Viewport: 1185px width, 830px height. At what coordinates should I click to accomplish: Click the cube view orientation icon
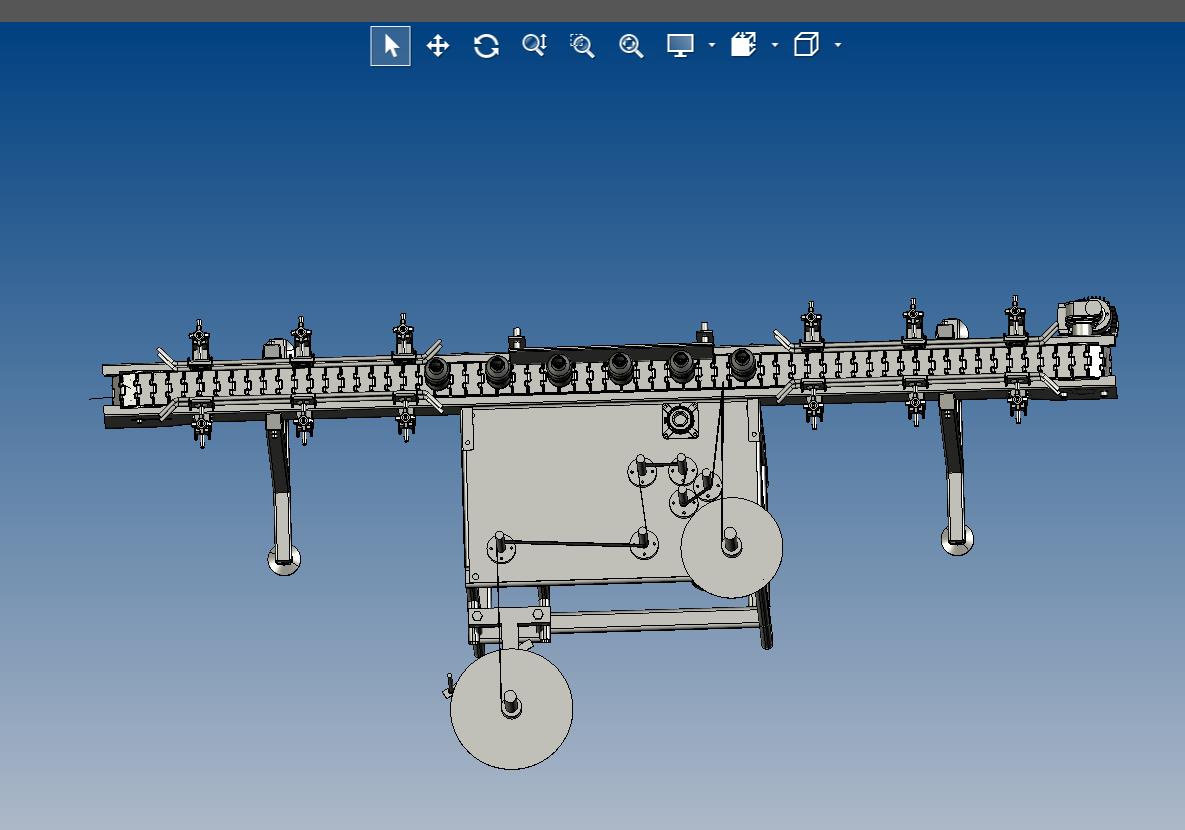tap(806, 45)
